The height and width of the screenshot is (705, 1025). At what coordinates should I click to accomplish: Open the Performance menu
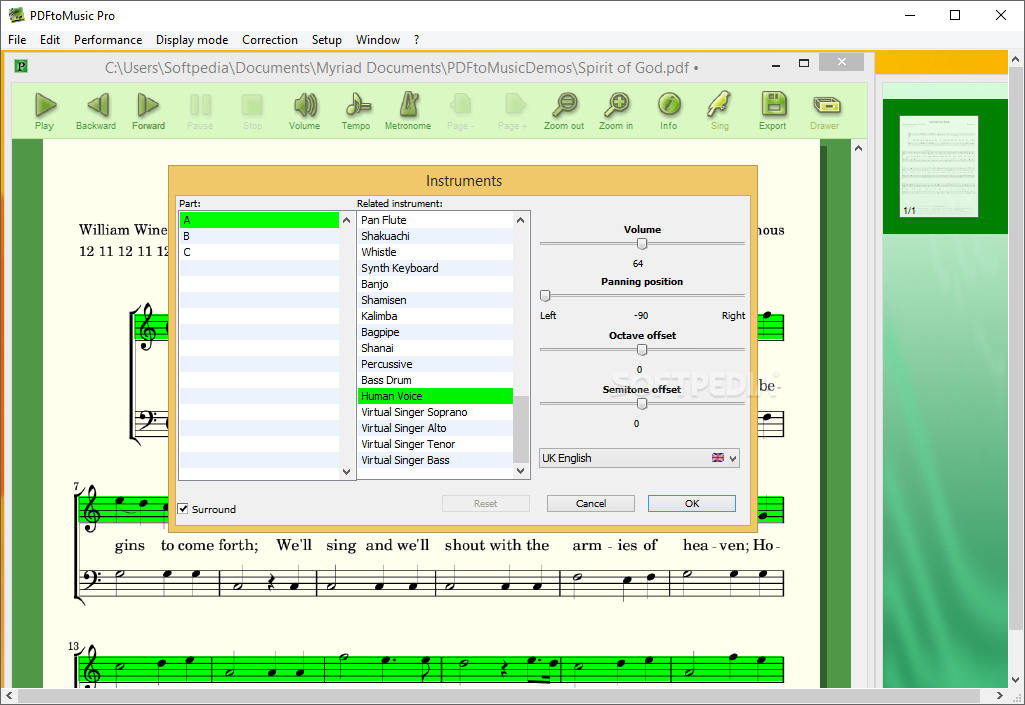108,40
